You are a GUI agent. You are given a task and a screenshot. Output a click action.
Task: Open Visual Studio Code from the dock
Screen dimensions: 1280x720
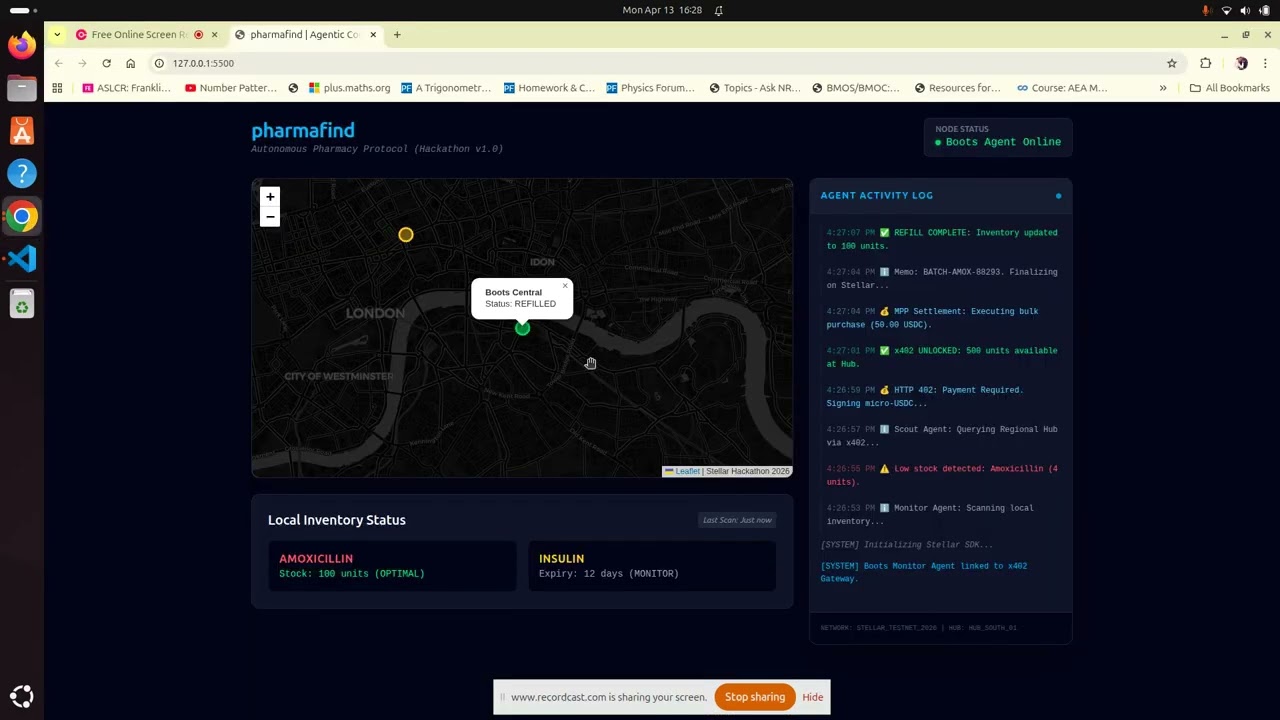pyautogui.click(x=22, y=259)
